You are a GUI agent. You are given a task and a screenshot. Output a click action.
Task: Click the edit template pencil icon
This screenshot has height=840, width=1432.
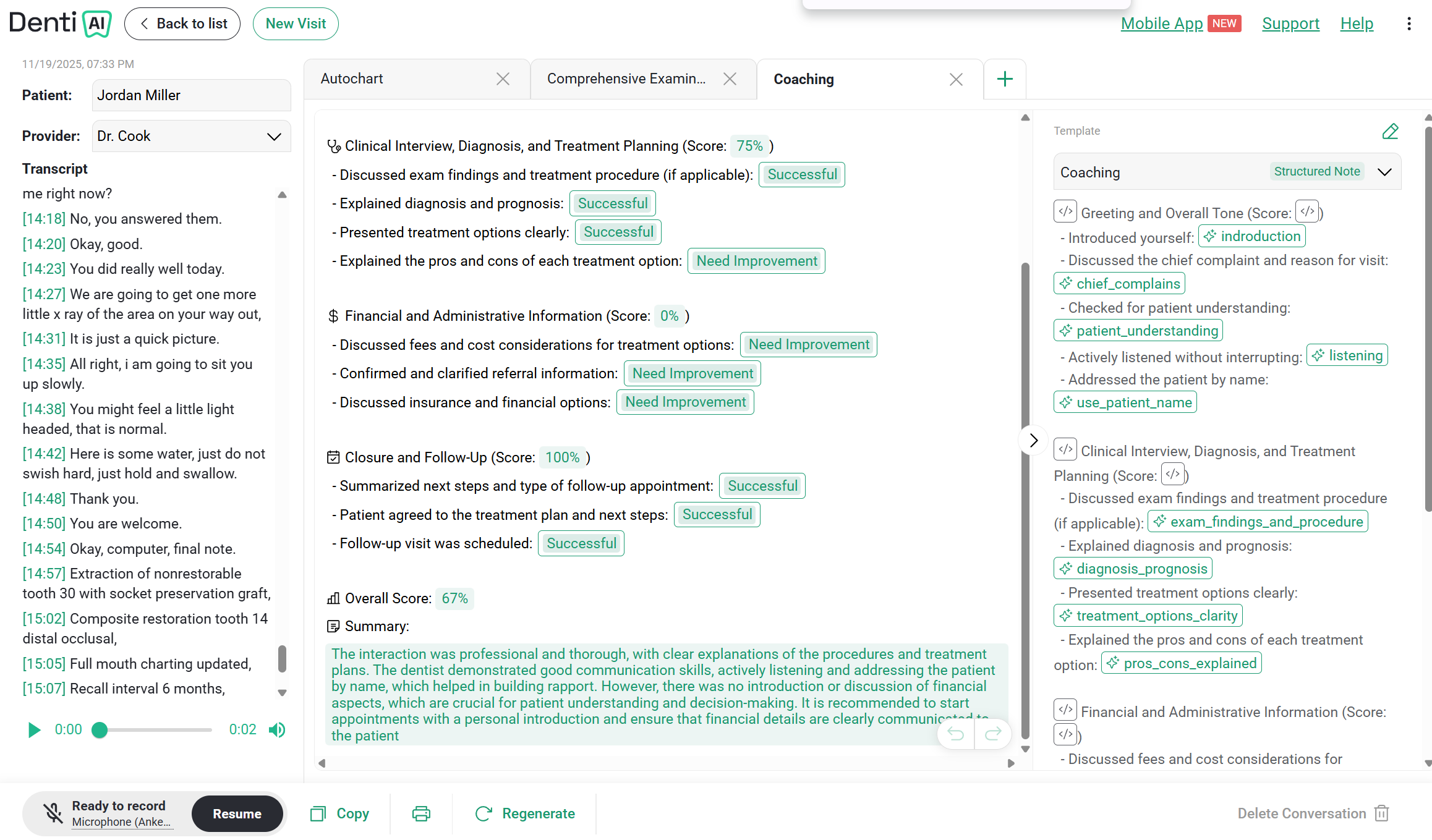coord(1390,131)
